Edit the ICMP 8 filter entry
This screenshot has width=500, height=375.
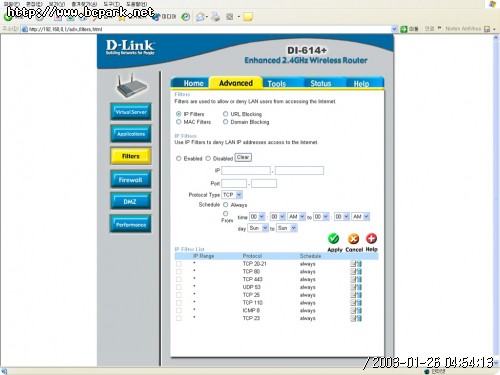pos(353,311)
